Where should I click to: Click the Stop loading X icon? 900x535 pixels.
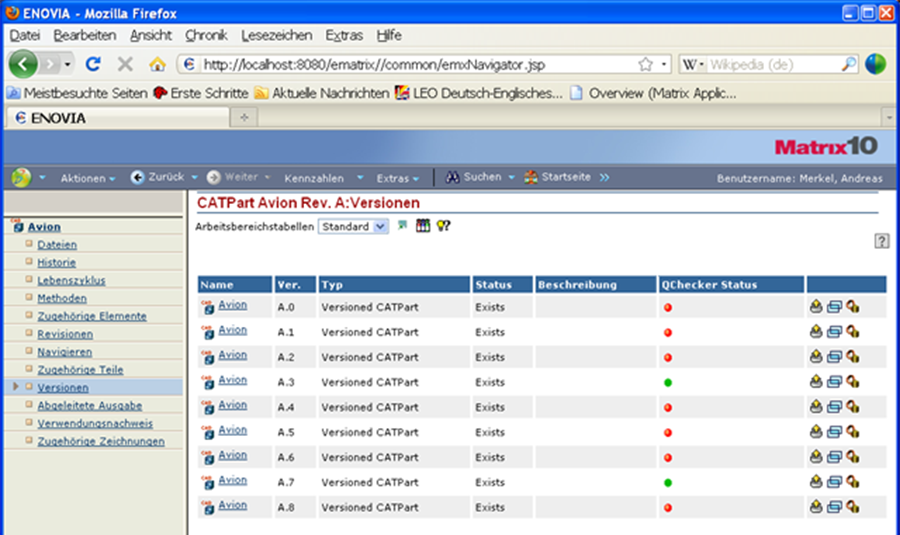click(x=125, y=64)
